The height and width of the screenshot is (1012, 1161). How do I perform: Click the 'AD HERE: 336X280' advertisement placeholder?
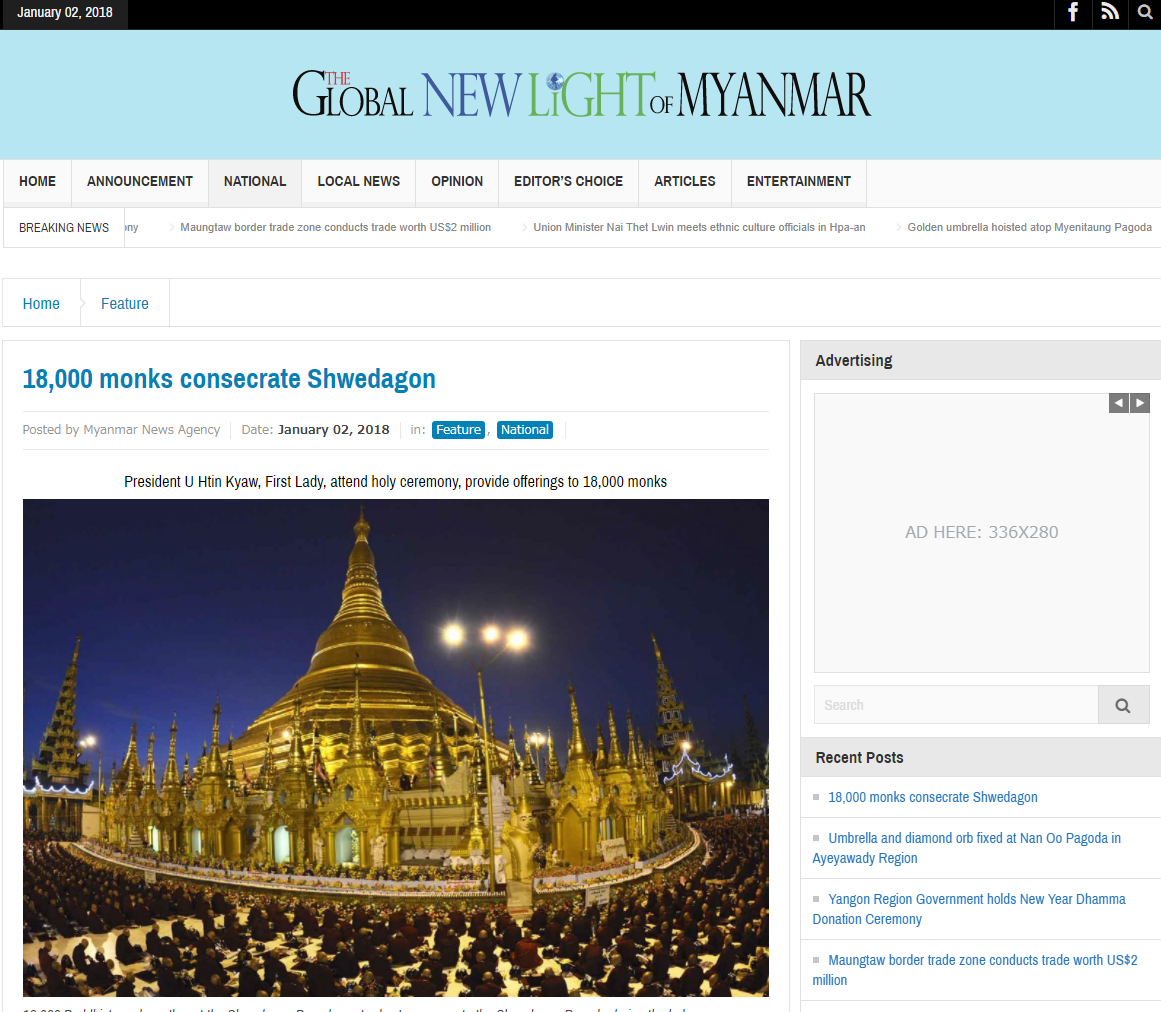[982, 532]
